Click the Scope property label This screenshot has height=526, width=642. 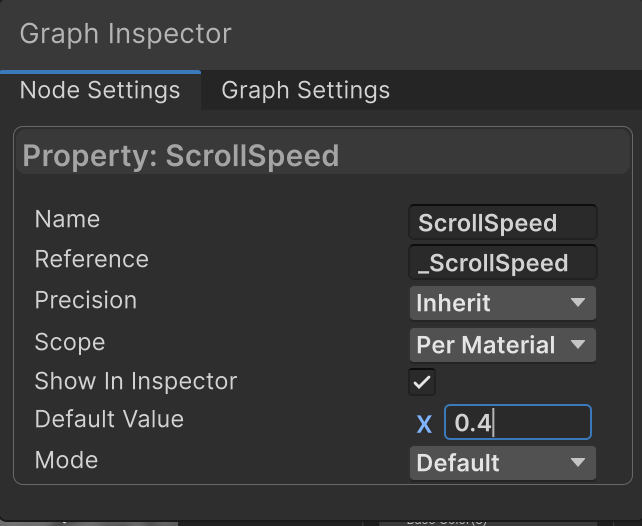tap(69, 342)
